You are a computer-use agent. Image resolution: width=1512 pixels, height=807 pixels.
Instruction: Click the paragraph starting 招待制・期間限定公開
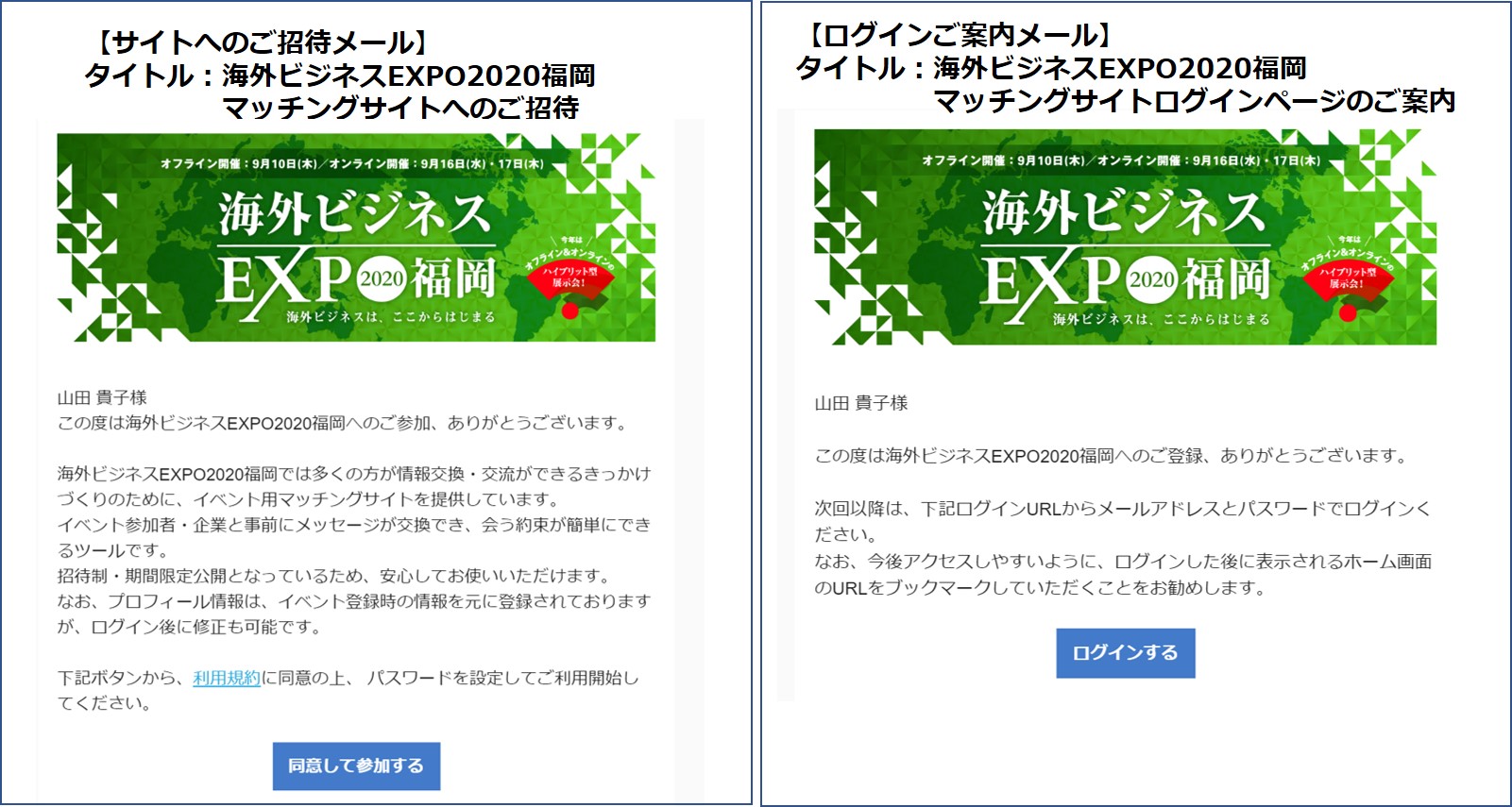tap(333, 576)
